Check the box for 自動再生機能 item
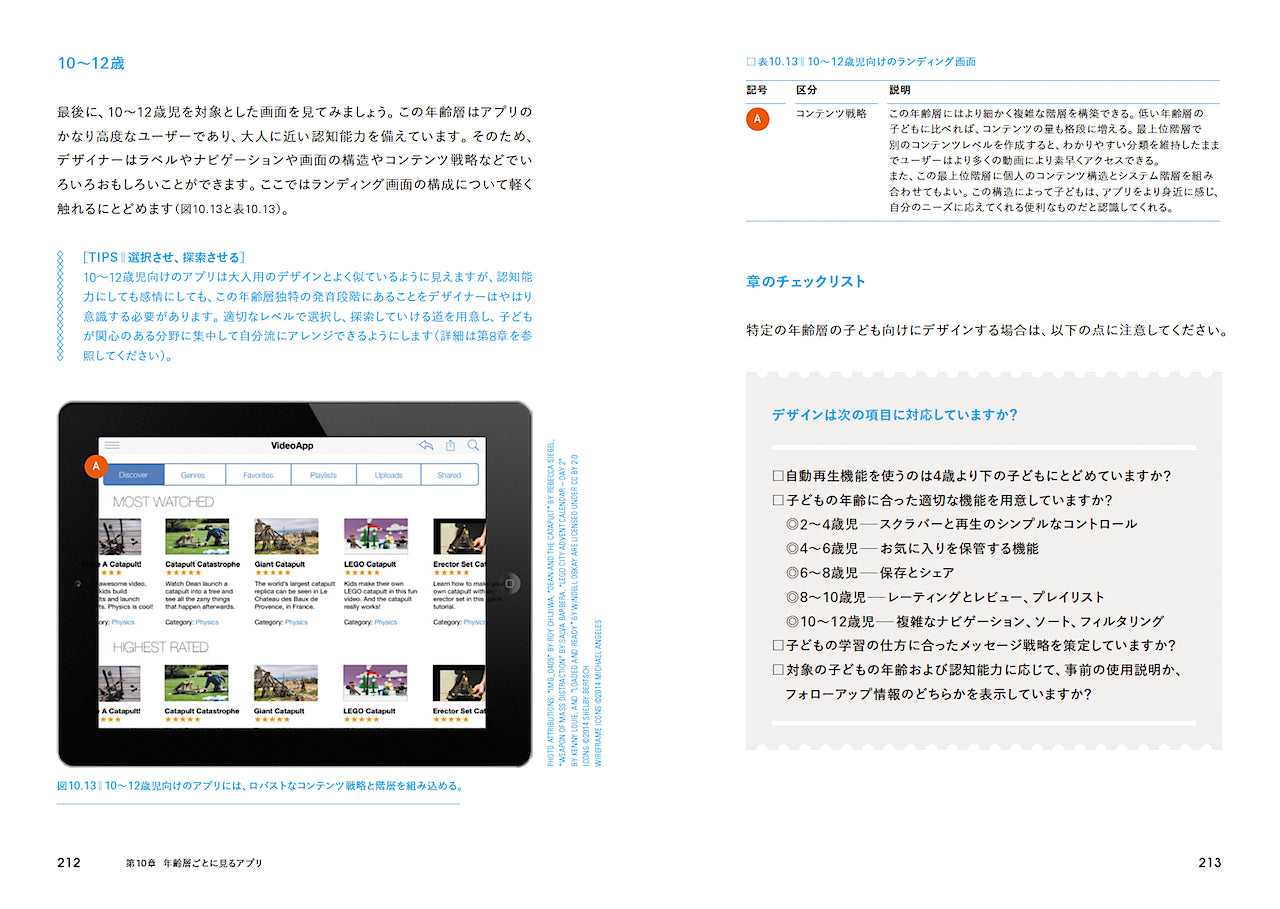The height and width of the screenshot is (909, 1280). 778,476
